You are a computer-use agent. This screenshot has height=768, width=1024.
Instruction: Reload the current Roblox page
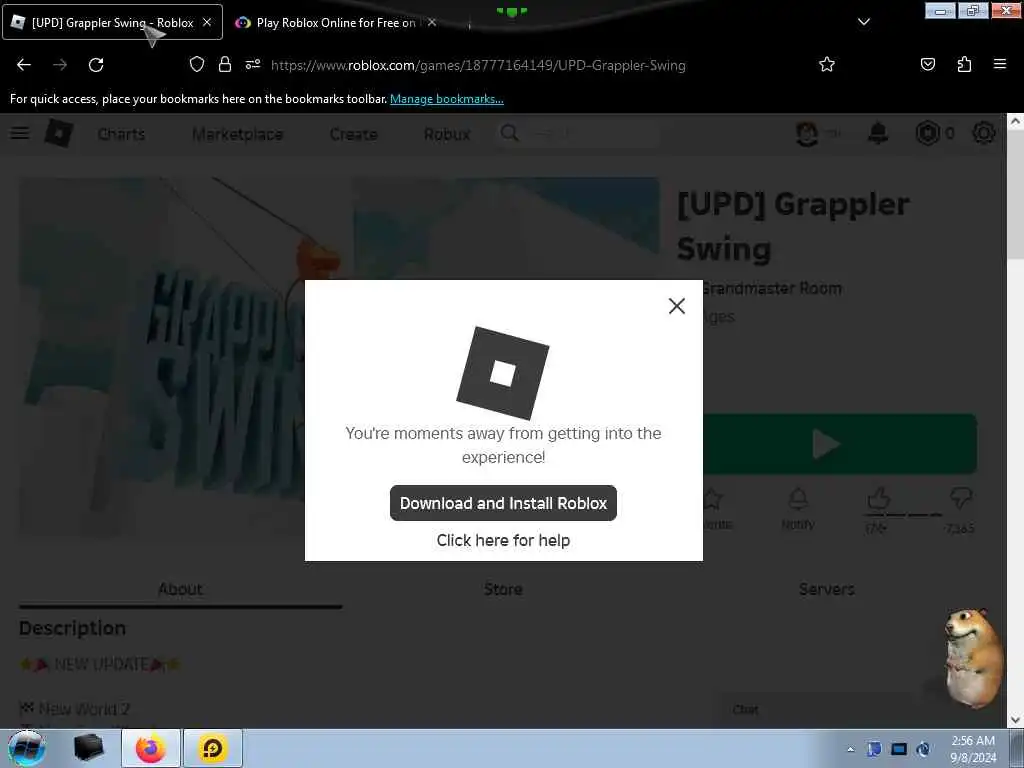[x=96, y=65]
